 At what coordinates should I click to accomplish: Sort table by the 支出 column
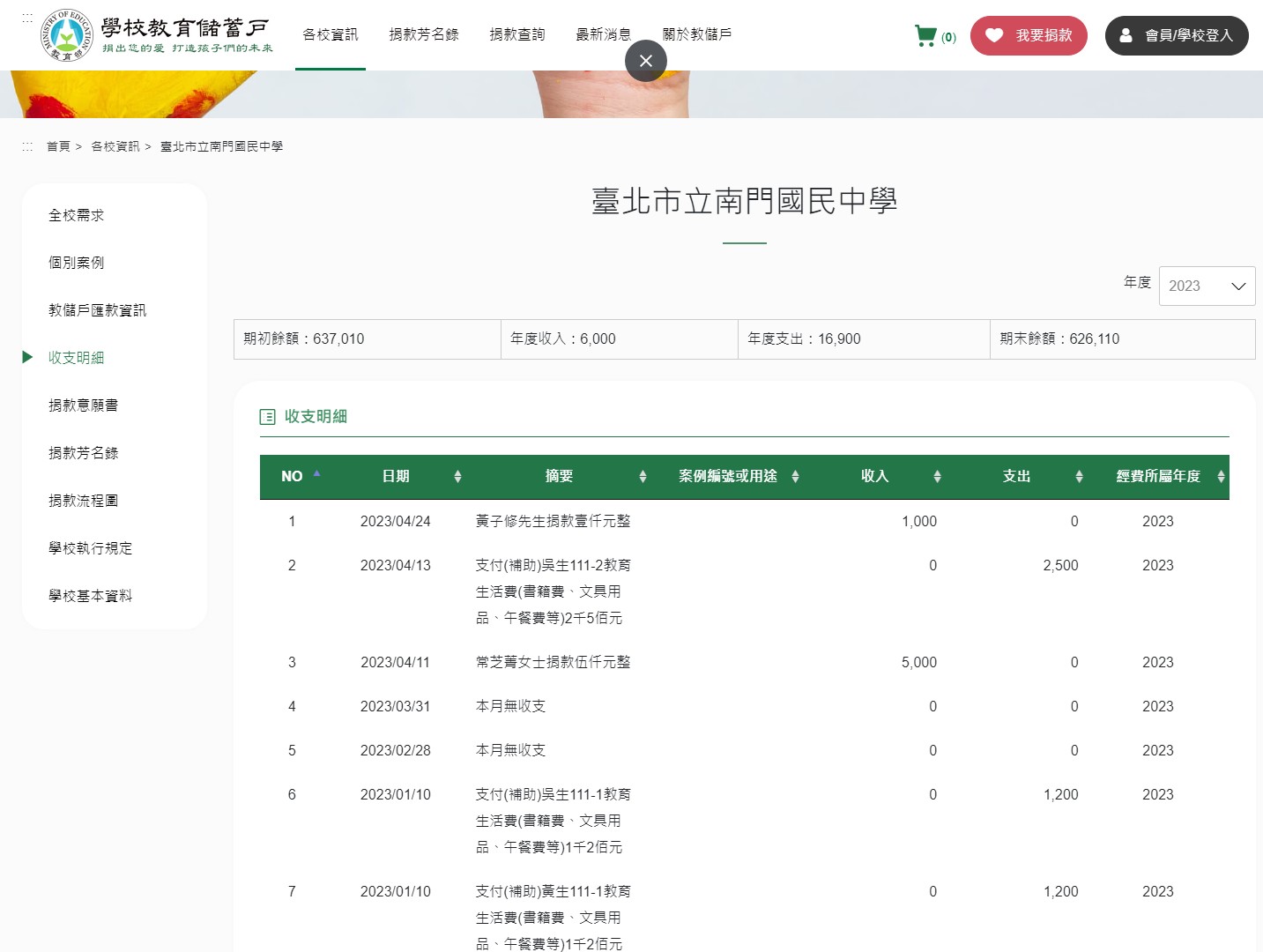tap(1016, 476)
